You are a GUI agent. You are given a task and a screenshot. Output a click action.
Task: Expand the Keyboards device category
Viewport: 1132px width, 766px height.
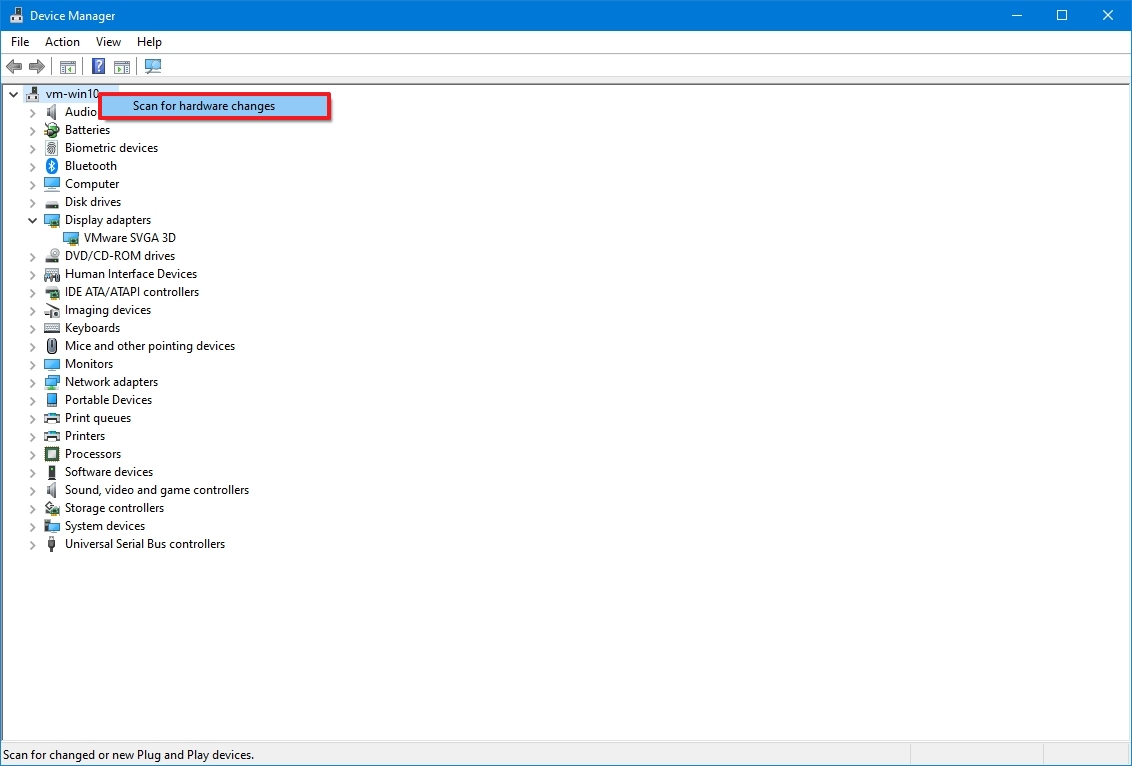pos(32,328)
